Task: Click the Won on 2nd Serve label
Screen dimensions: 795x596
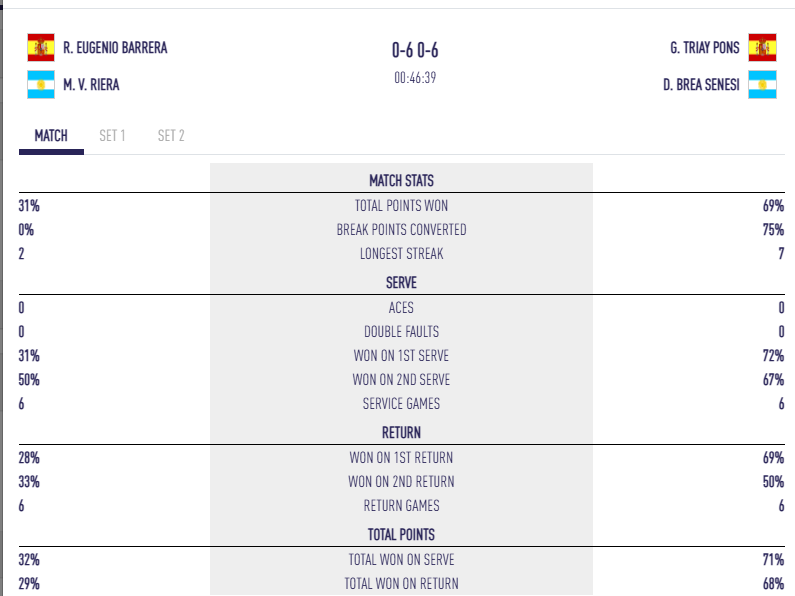Action: pyautogui.click(x=401, y=379)
